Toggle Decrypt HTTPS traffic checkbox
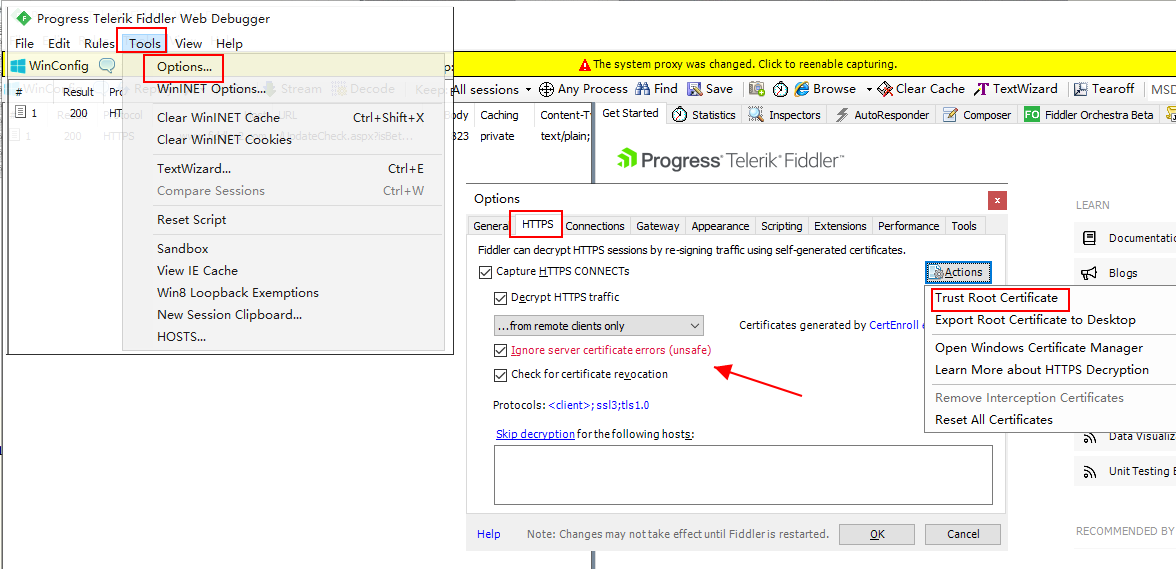This screenshot has height=569, width=1176. click(500, 298)
